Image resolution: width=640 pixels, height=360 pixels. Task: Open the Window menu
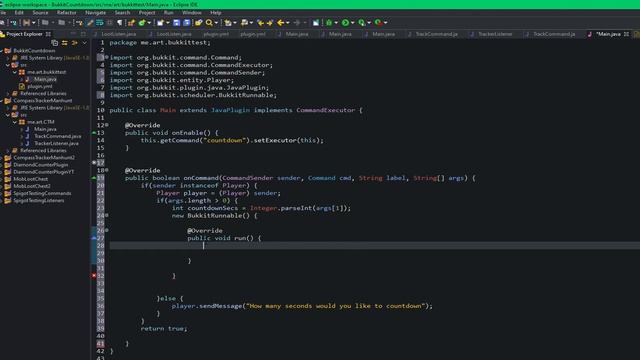[192, 13]
